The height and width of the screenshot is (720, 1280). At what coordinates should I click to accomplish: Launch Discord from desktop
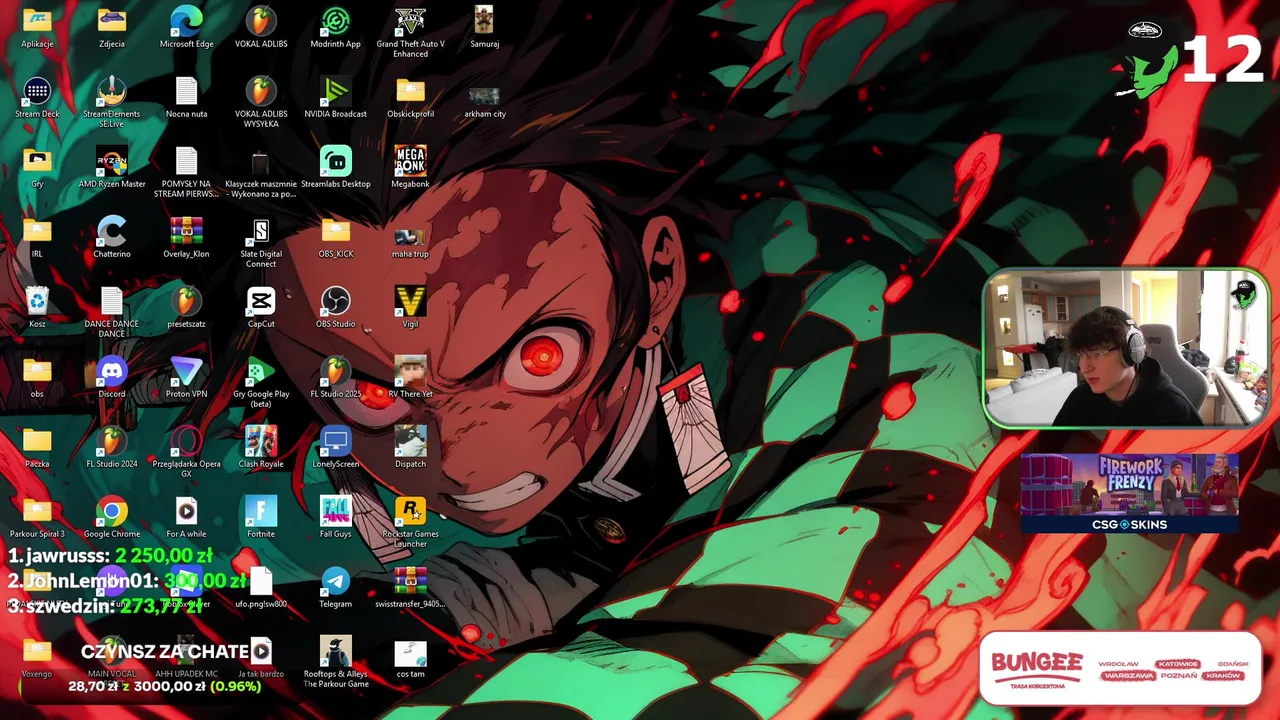[x=112, y=378]
